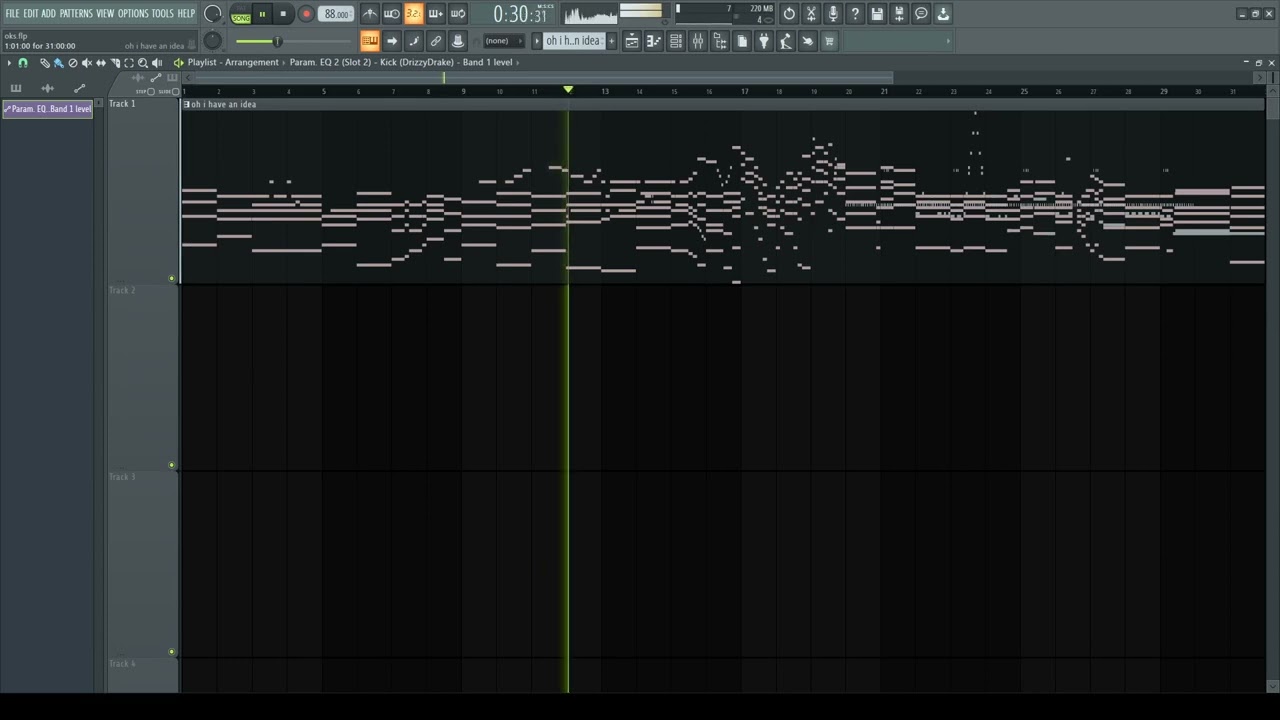Screen dimensions: 1280x720
Task: Save project with the floppy disk icon
Action: (x=877, y=14)
